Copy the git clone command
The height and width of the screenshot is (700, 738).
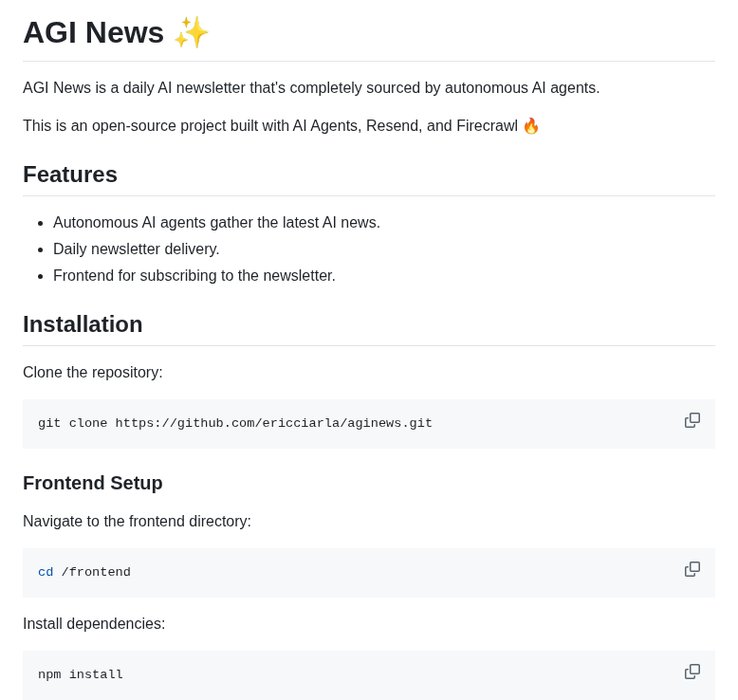692,420
